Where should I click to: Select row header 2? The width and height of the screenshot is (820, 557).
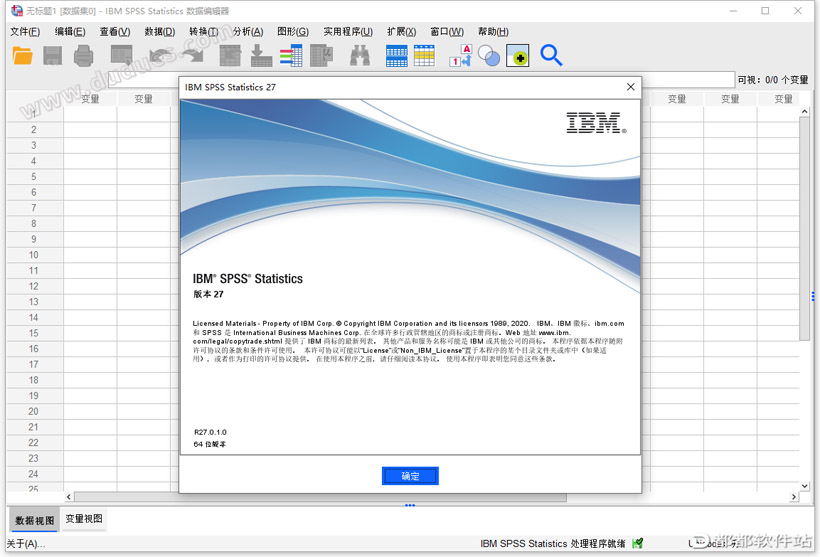(x=34, y=130)
